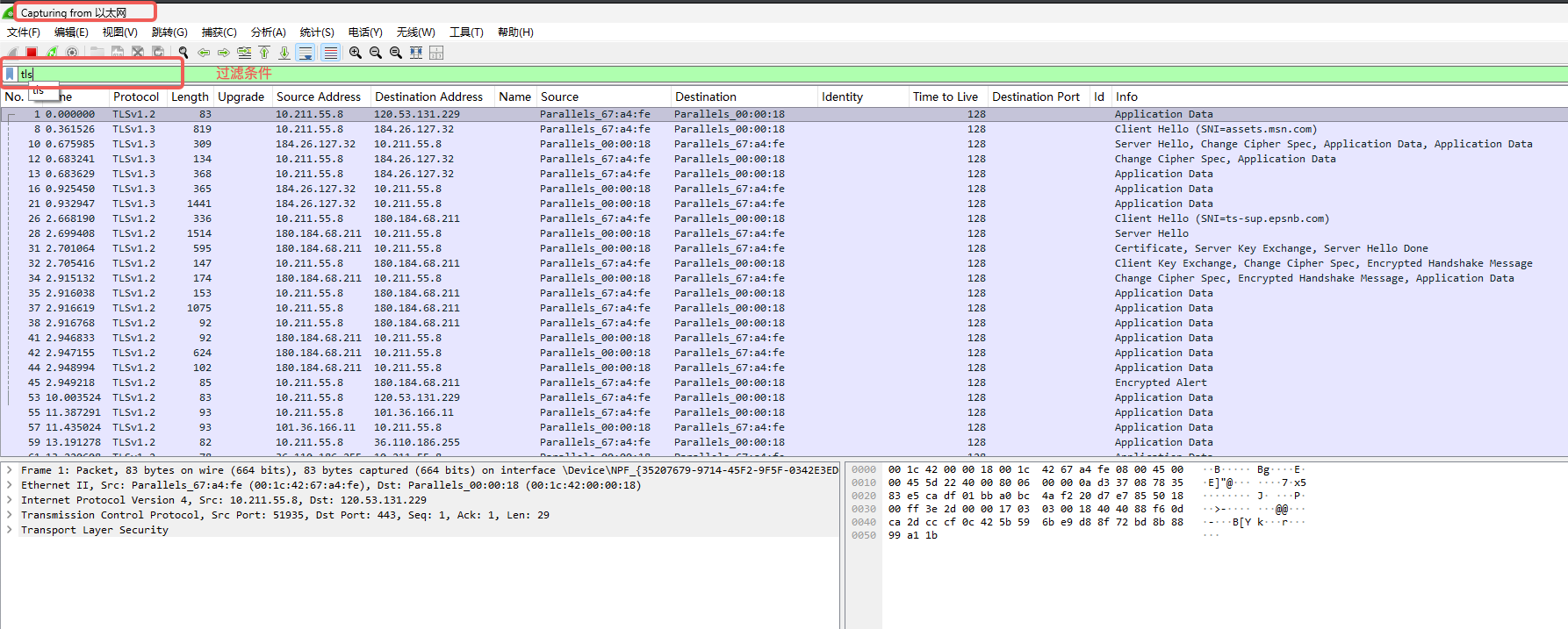Click the close capture file icon
Viewport: 1568px width, 629px height.
[138, 53]
